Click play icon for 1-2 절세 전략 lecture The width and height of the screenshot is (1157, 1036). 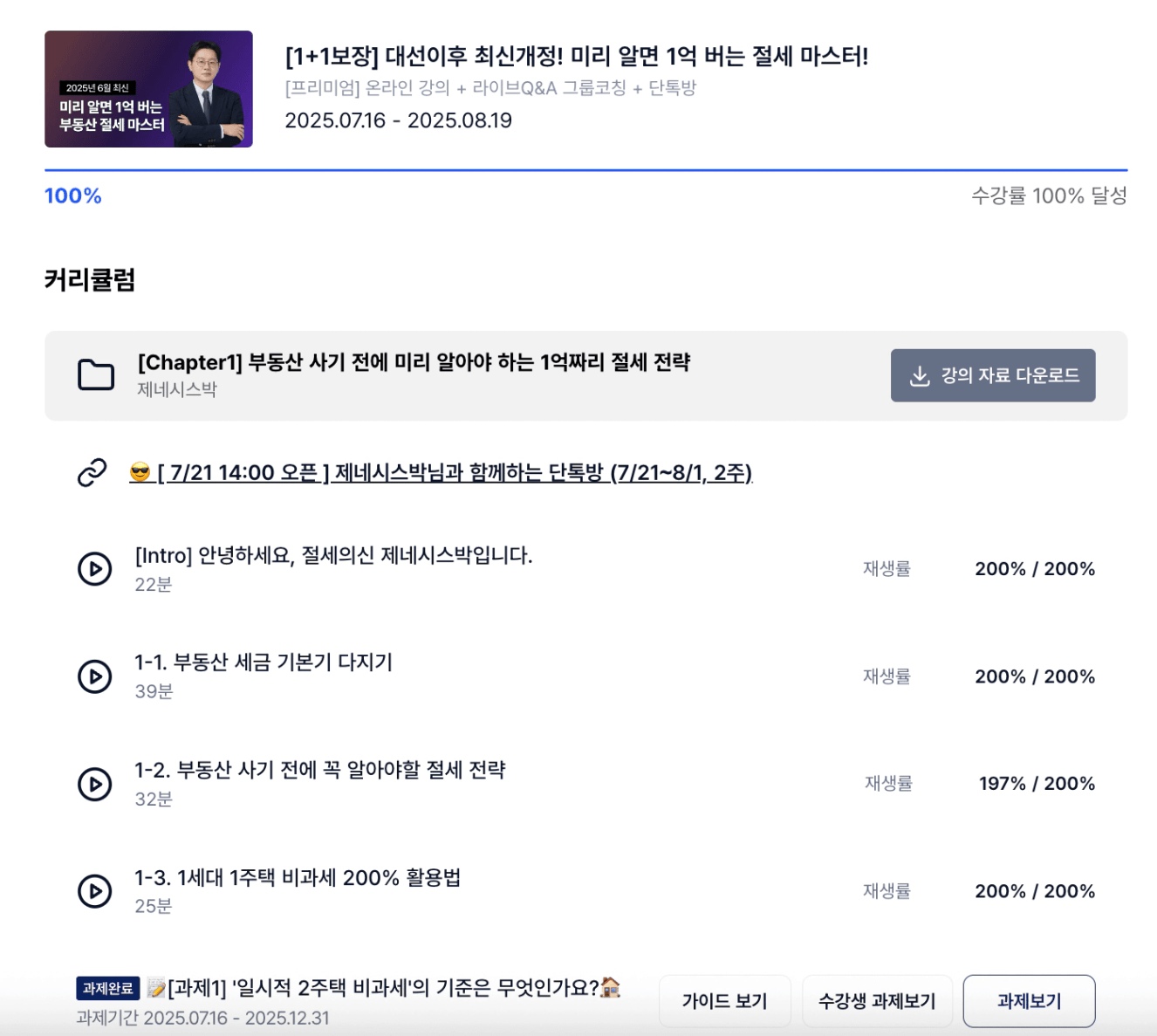pyautogui.click(x=95, y=784)
